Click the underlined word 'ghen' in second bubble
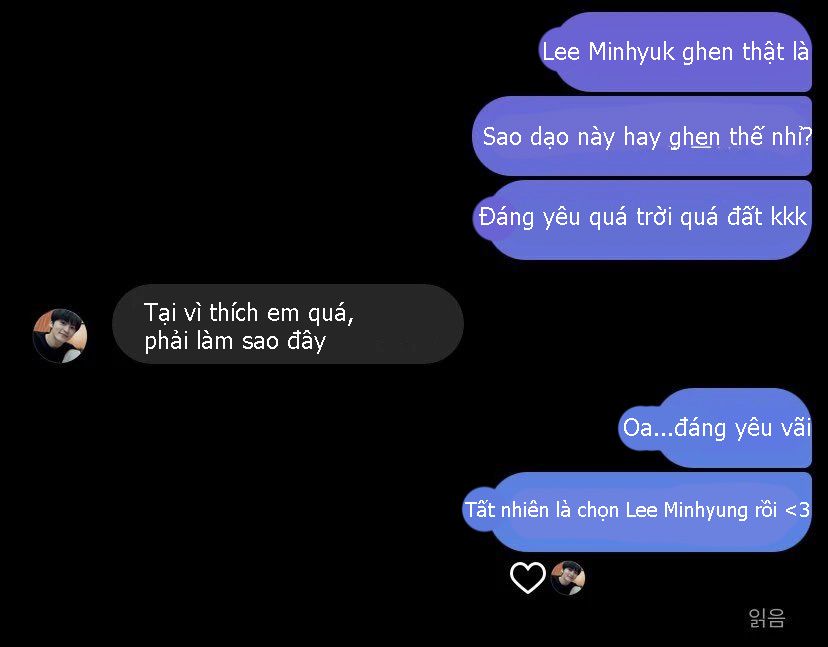828x647 pixels. [x=694, y=137]
